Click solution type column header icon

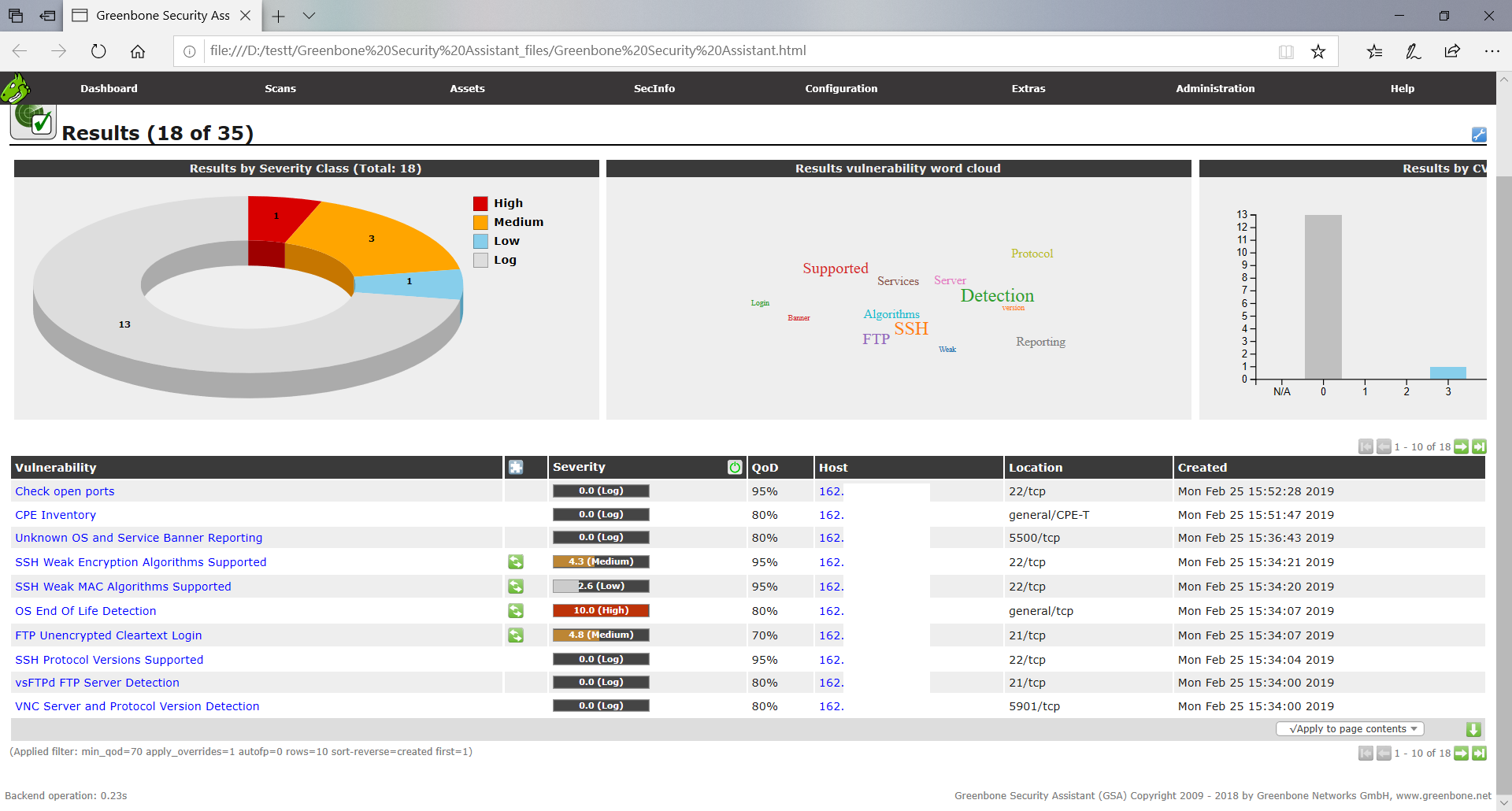pyautogui.click(x=516, y=468)
